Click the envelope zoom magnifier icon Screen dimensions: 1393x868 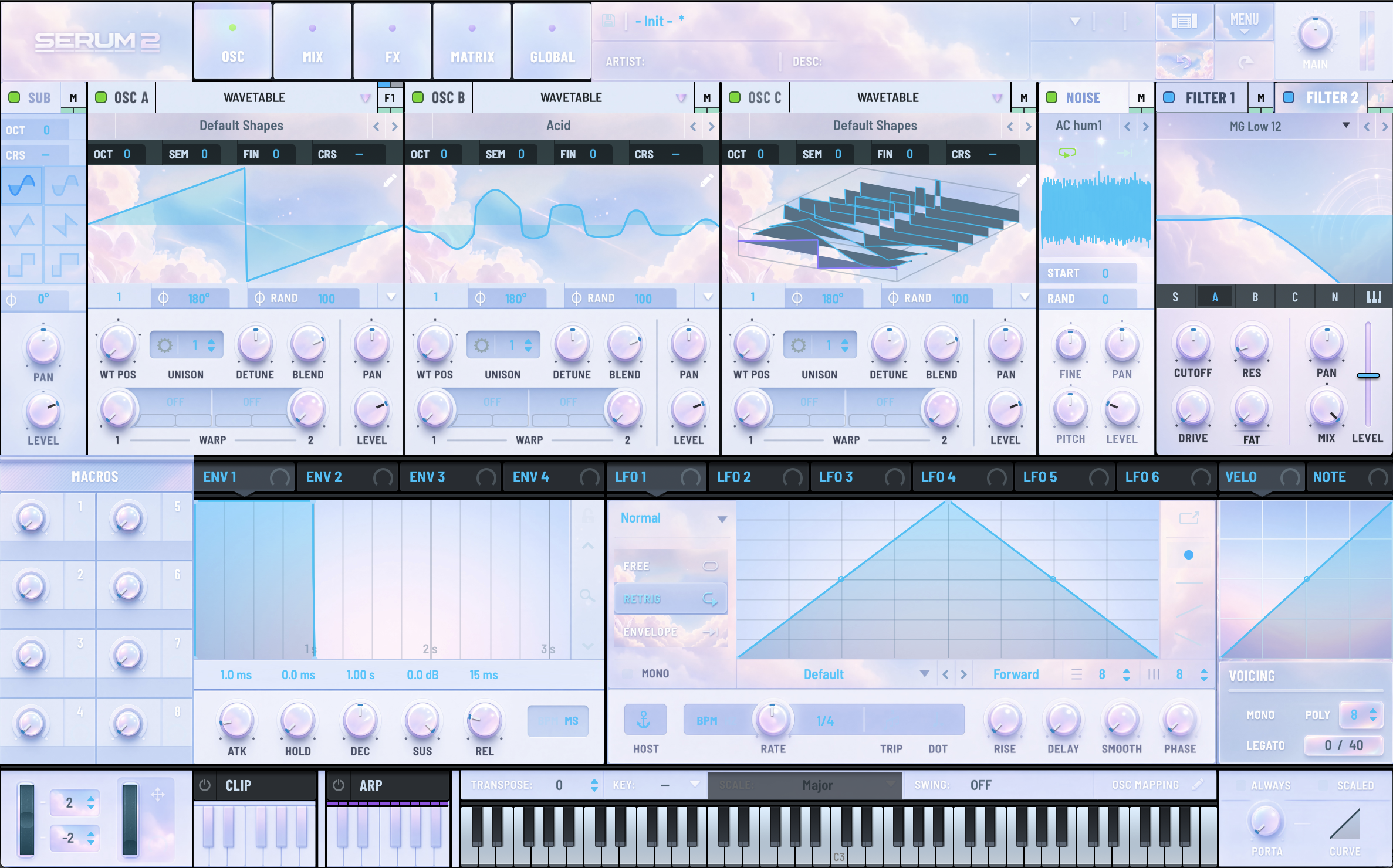coord(587,596)
